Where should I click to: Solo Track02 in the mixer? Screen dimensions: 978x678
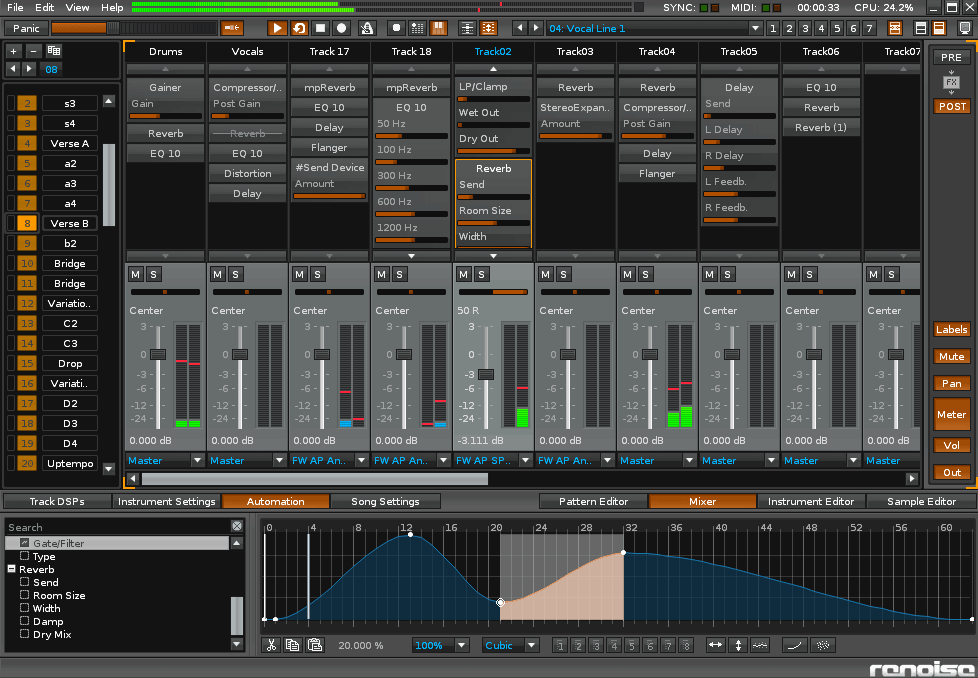click(481, 274)
